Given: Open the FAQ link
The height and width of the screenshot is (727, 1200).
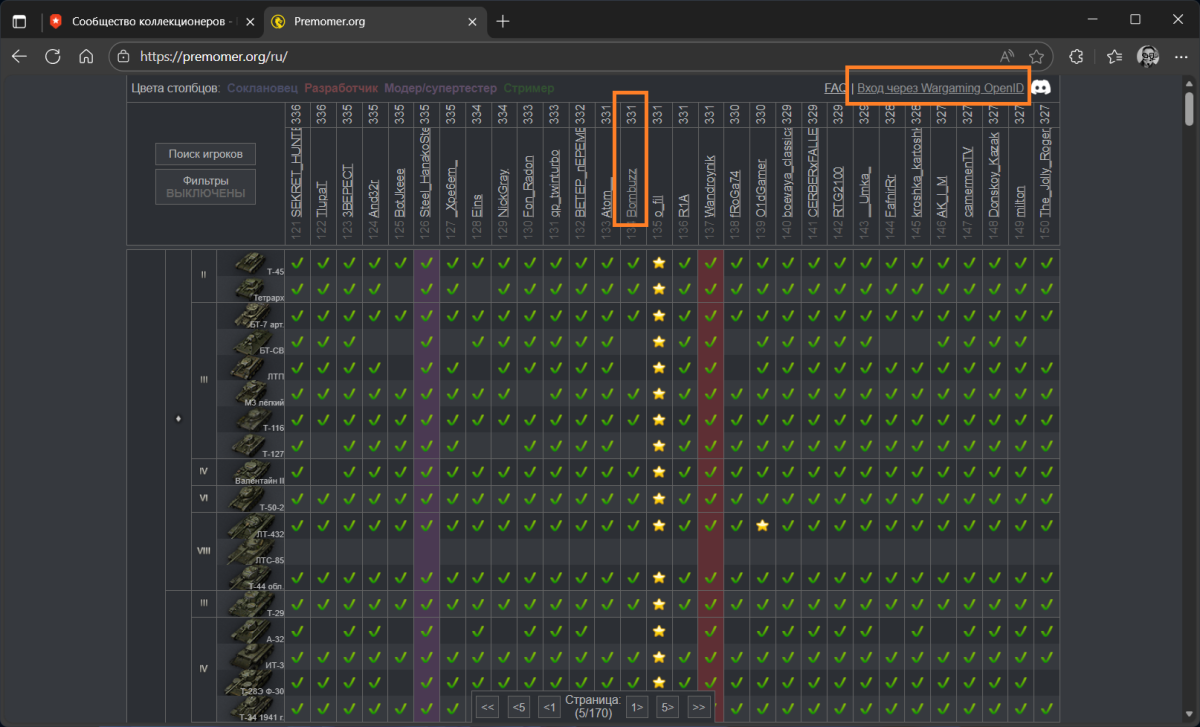Looking at the screenshot, I should click(835, 88).
